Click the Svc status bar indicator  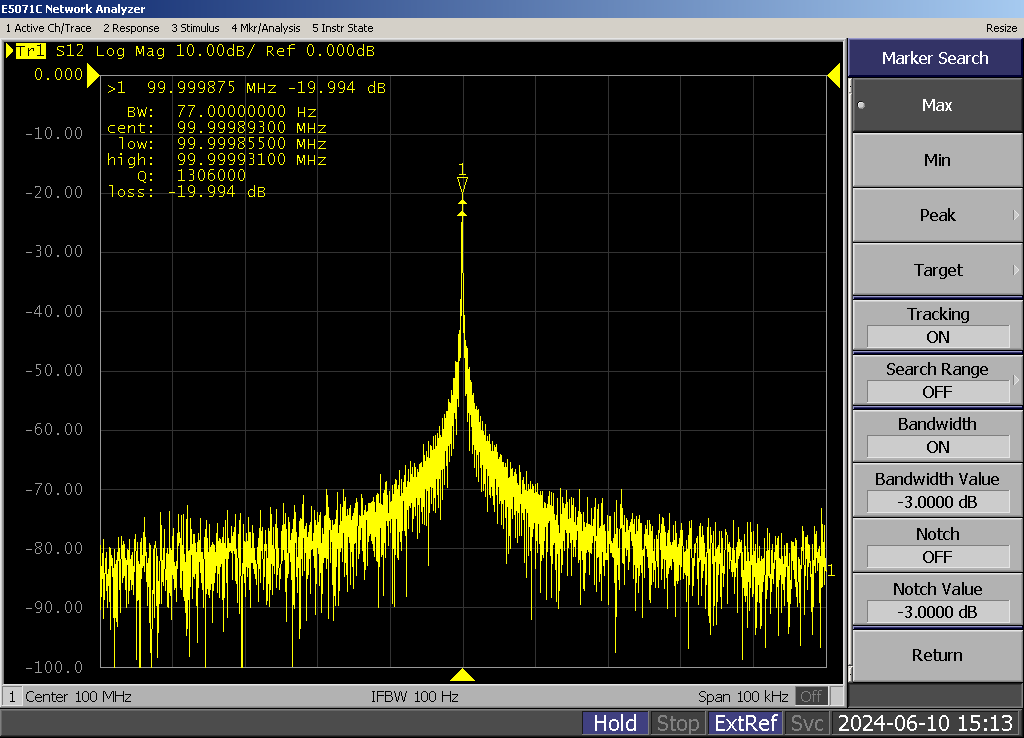806,723
